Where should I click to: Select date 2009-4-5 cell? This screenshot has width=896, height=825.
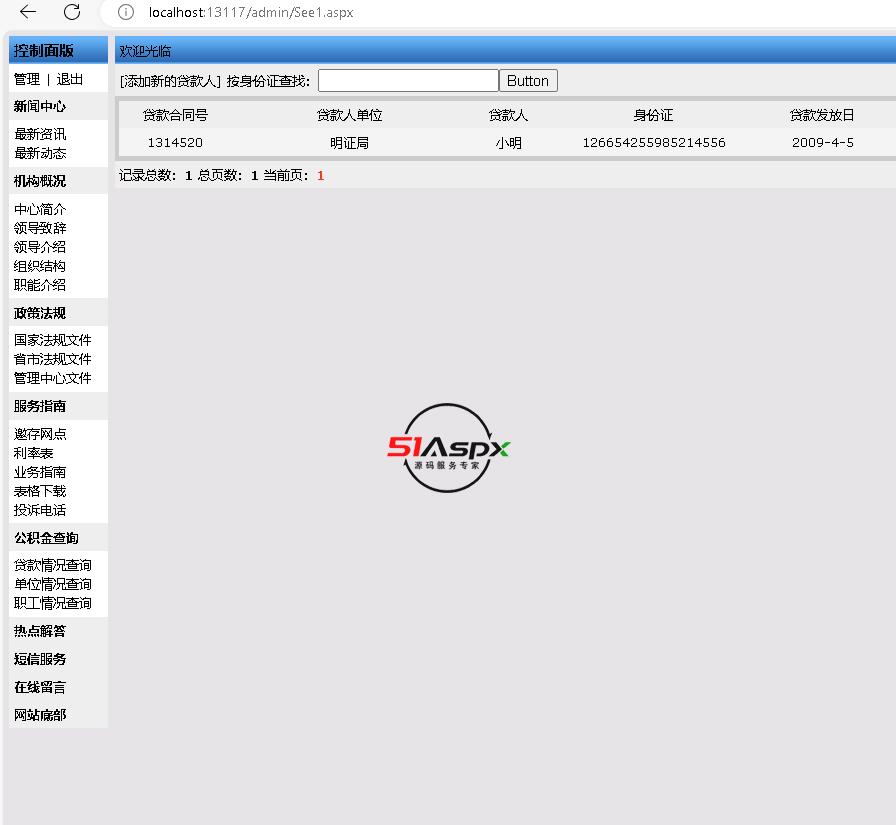(x=822, y=142)
